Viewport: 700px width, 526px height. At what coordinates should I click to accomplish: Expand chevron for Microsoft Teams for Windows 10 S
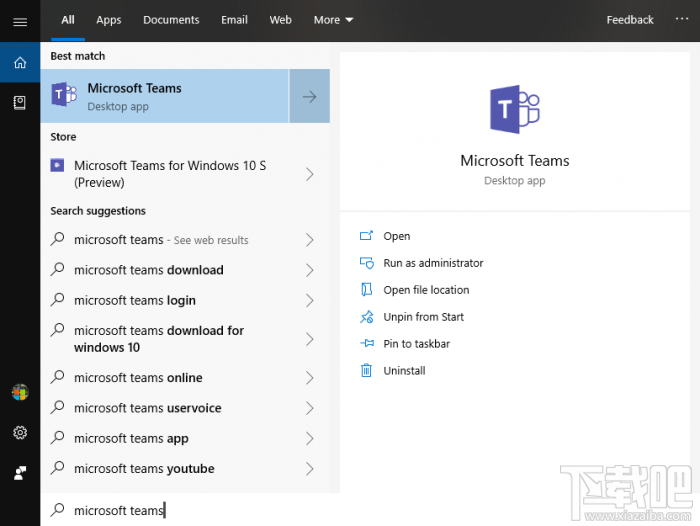[309, 174]
